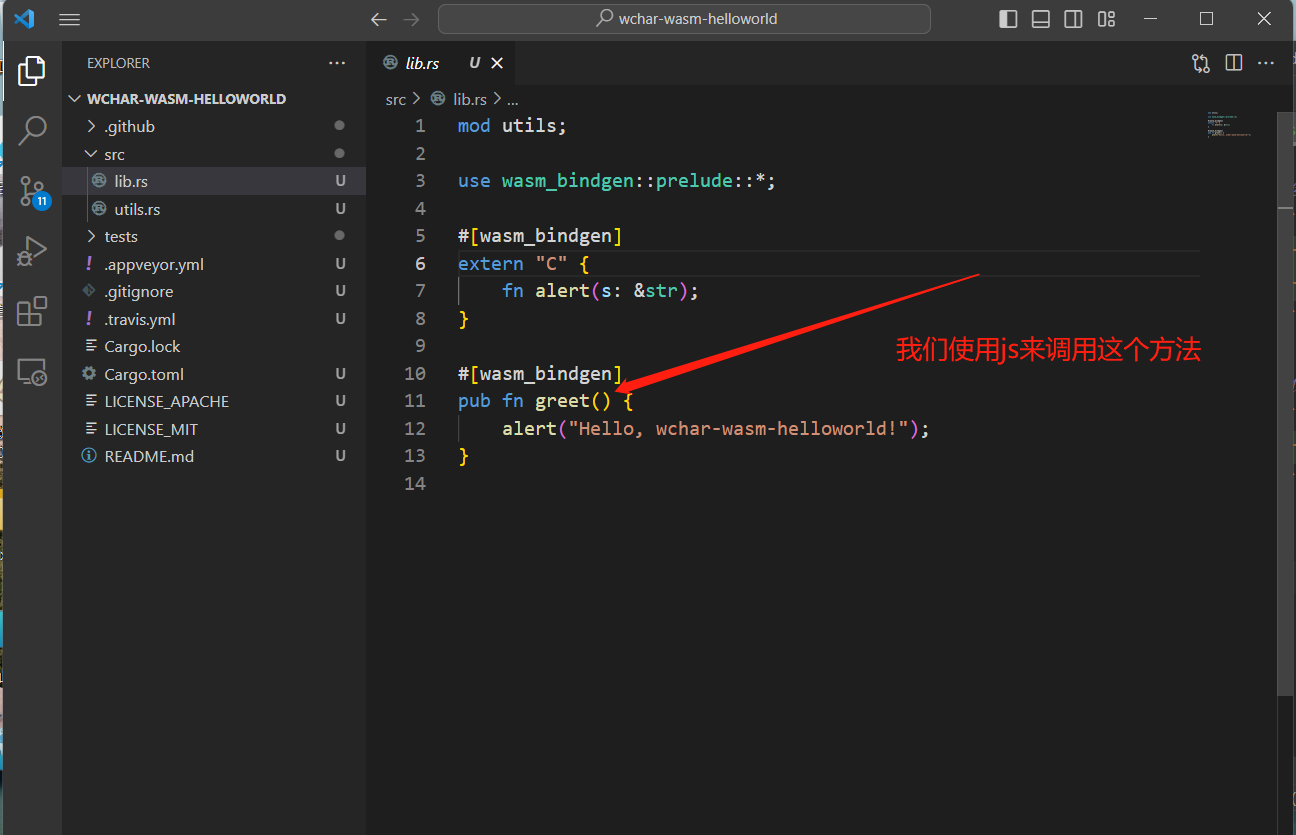
Task: Toggle secondary side bar visibility
Action: pyautogui.click(x=1073, y=19)
